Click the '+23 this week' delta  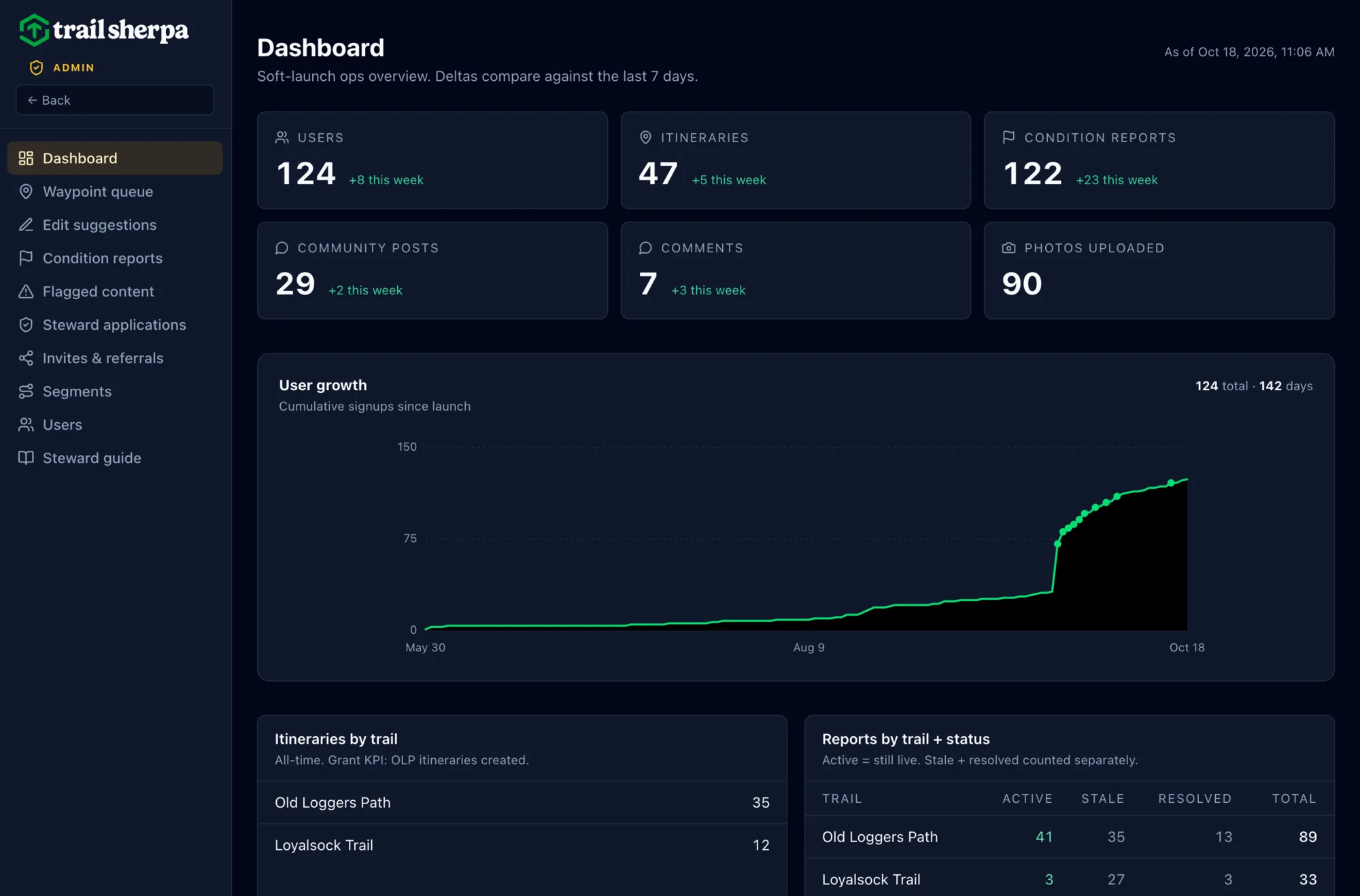[1117, 179]
